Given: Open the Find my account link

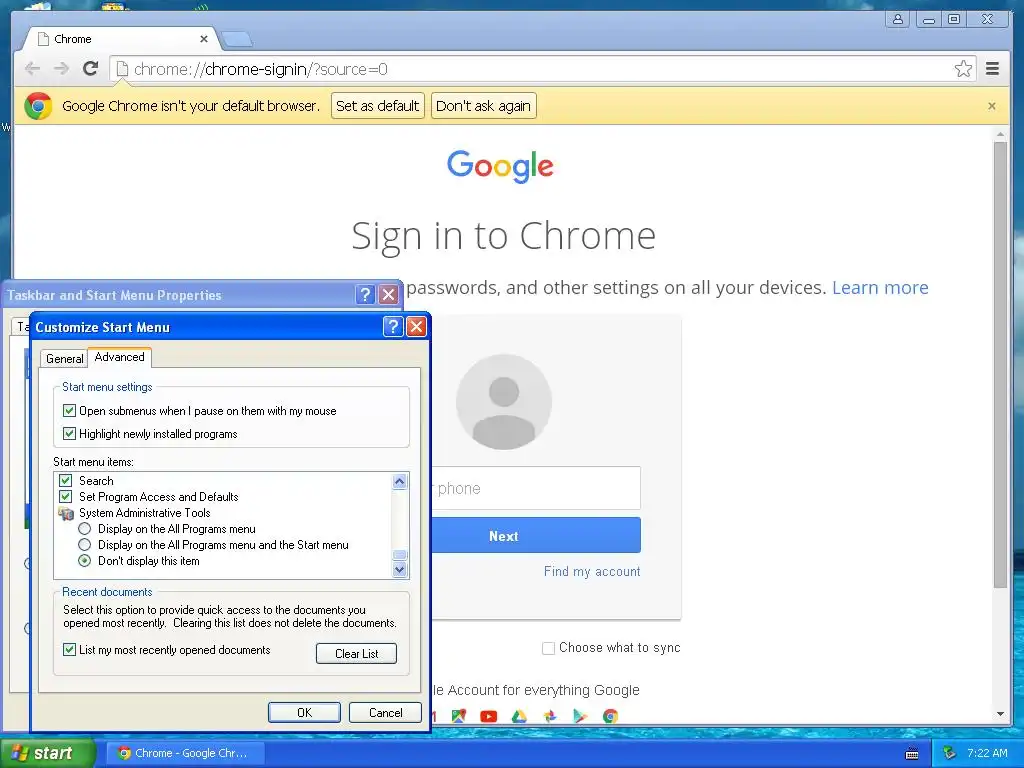Looking at the screenshot, I should click(x=592, y=571).
